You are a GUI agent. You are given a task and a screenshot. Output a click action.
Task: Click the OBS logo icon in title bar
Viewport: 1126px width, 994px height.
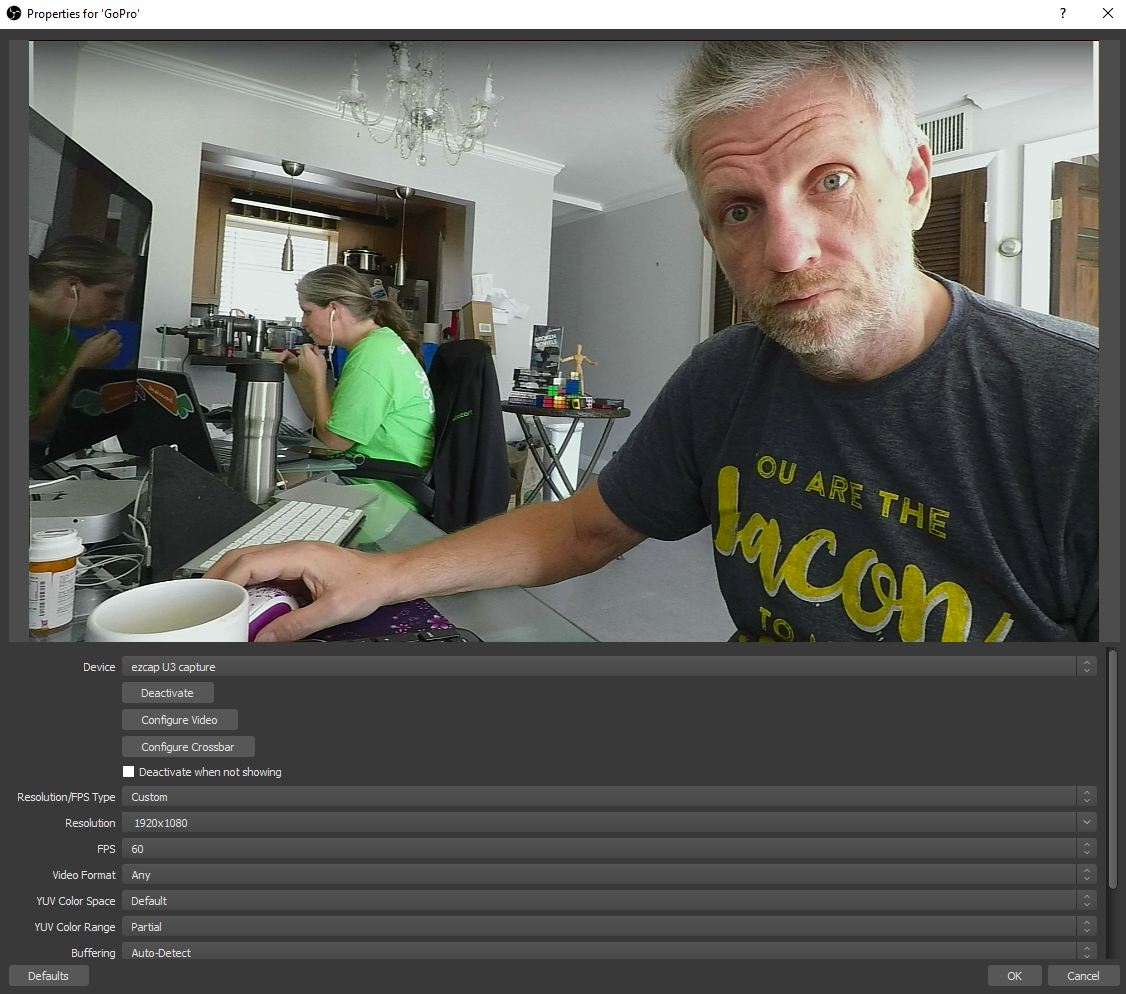pos(14,14)
